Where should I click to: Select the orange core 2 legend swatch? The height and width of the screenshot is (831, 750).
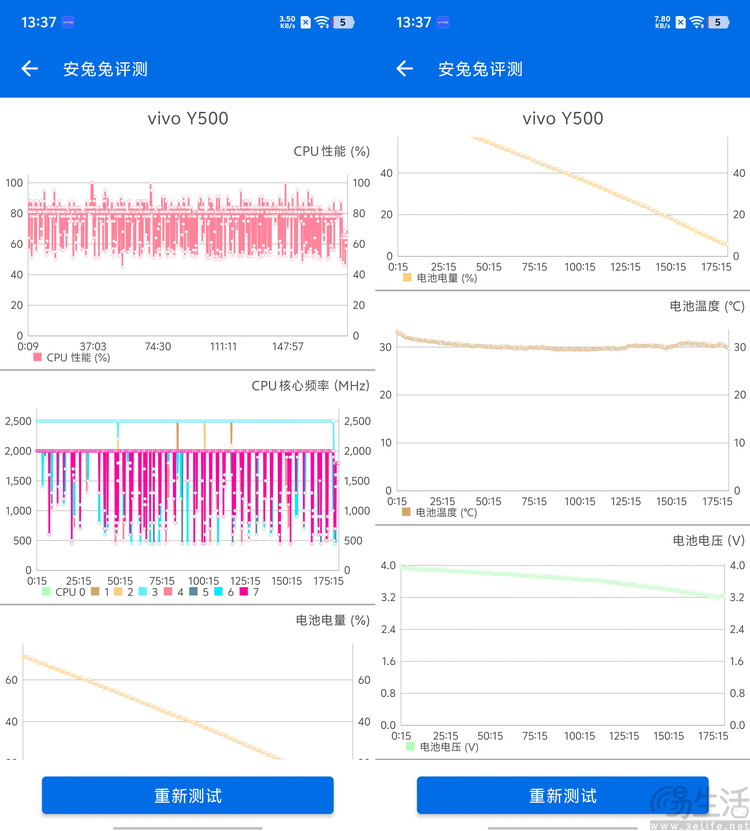coord(118,591)
